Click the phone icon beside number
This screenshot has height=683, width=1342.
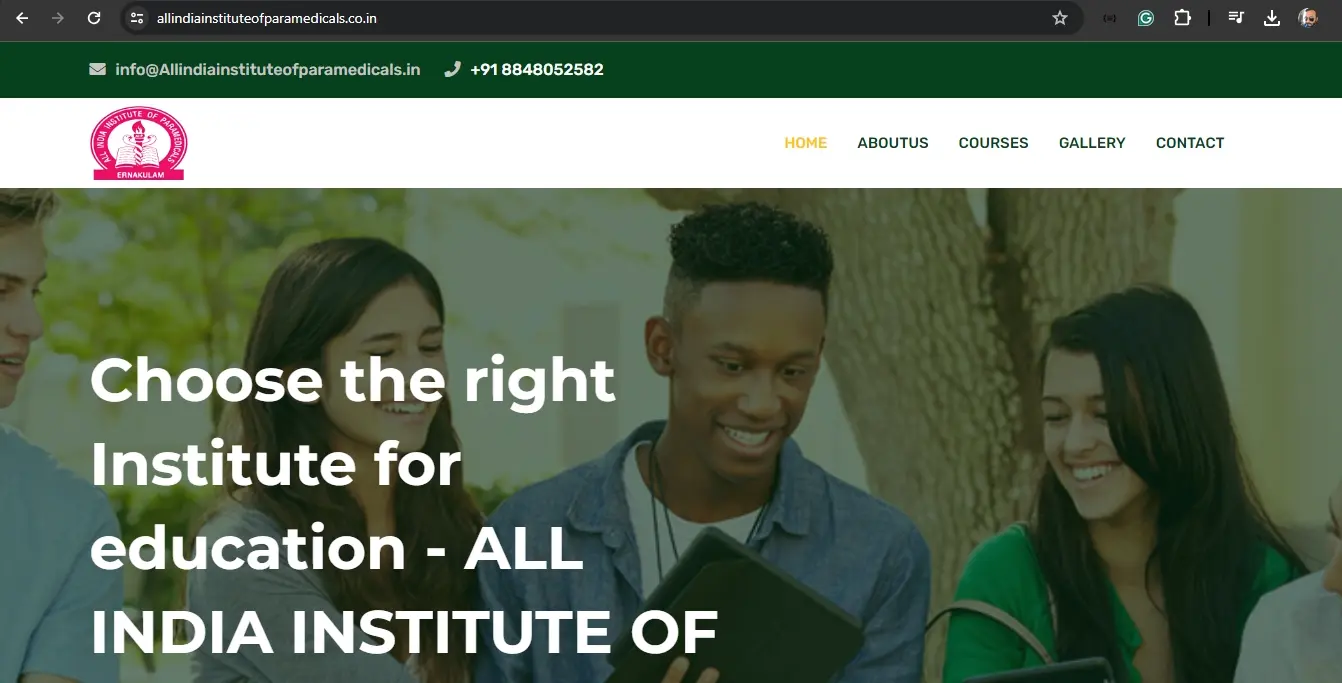tap(452, 69)
